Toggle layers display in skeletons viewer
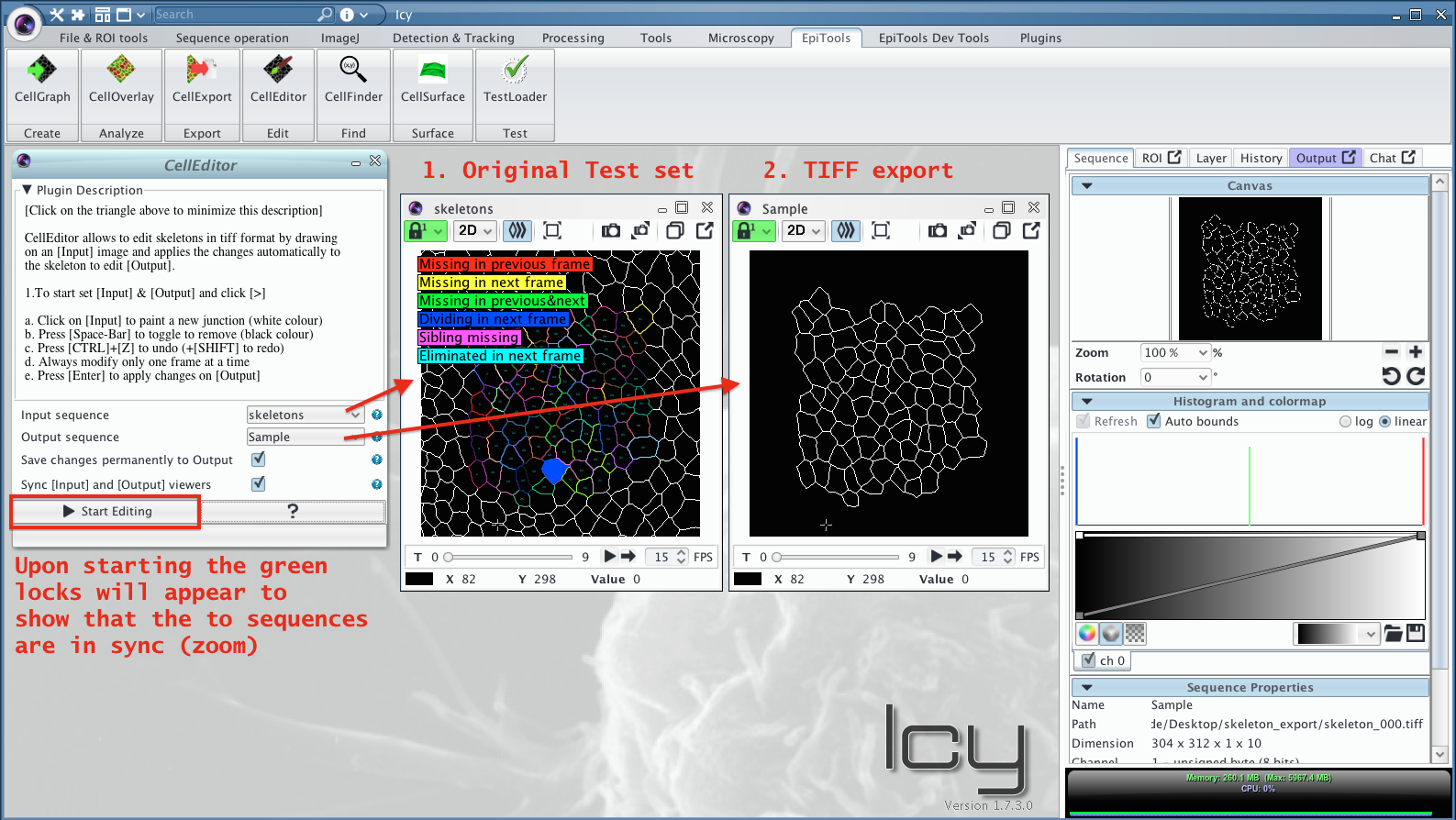The image size is (1456, 820). (x=517, y=231)
